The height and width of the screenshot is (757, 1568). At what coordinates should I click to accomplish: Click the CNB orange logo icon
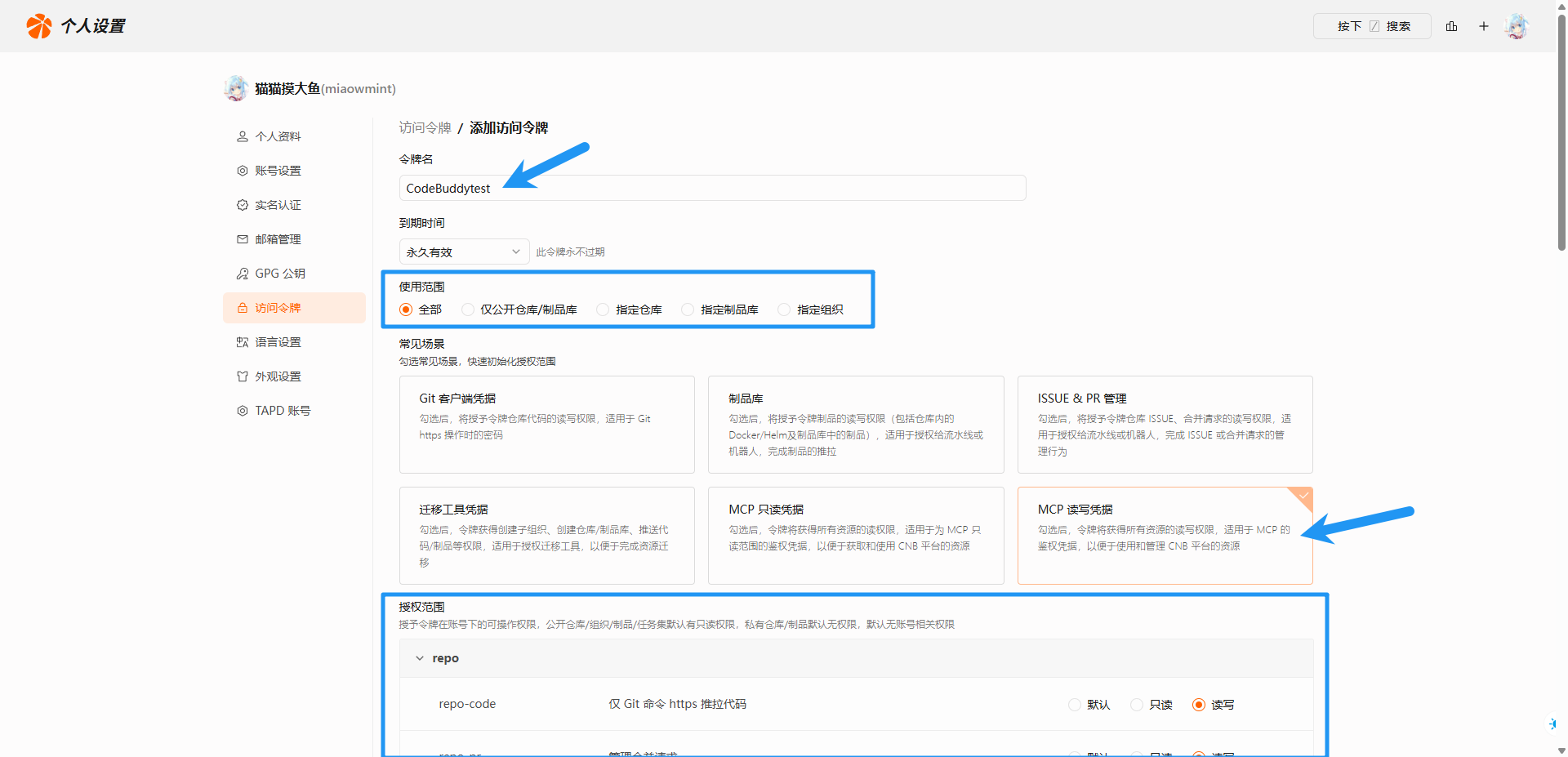coord(38,26)
